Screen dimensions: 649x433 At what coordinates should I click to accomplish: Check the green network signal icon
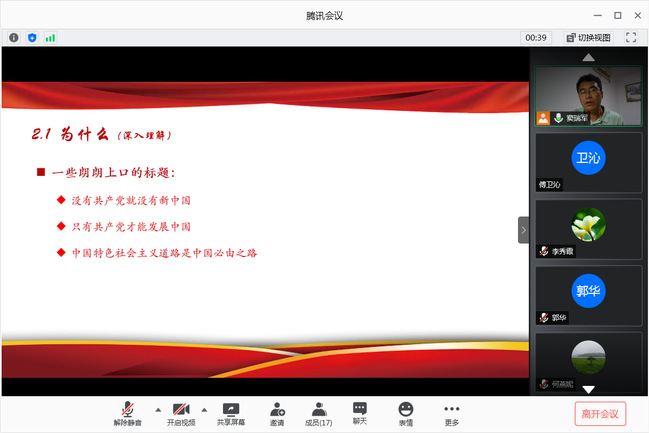(50, 37)
